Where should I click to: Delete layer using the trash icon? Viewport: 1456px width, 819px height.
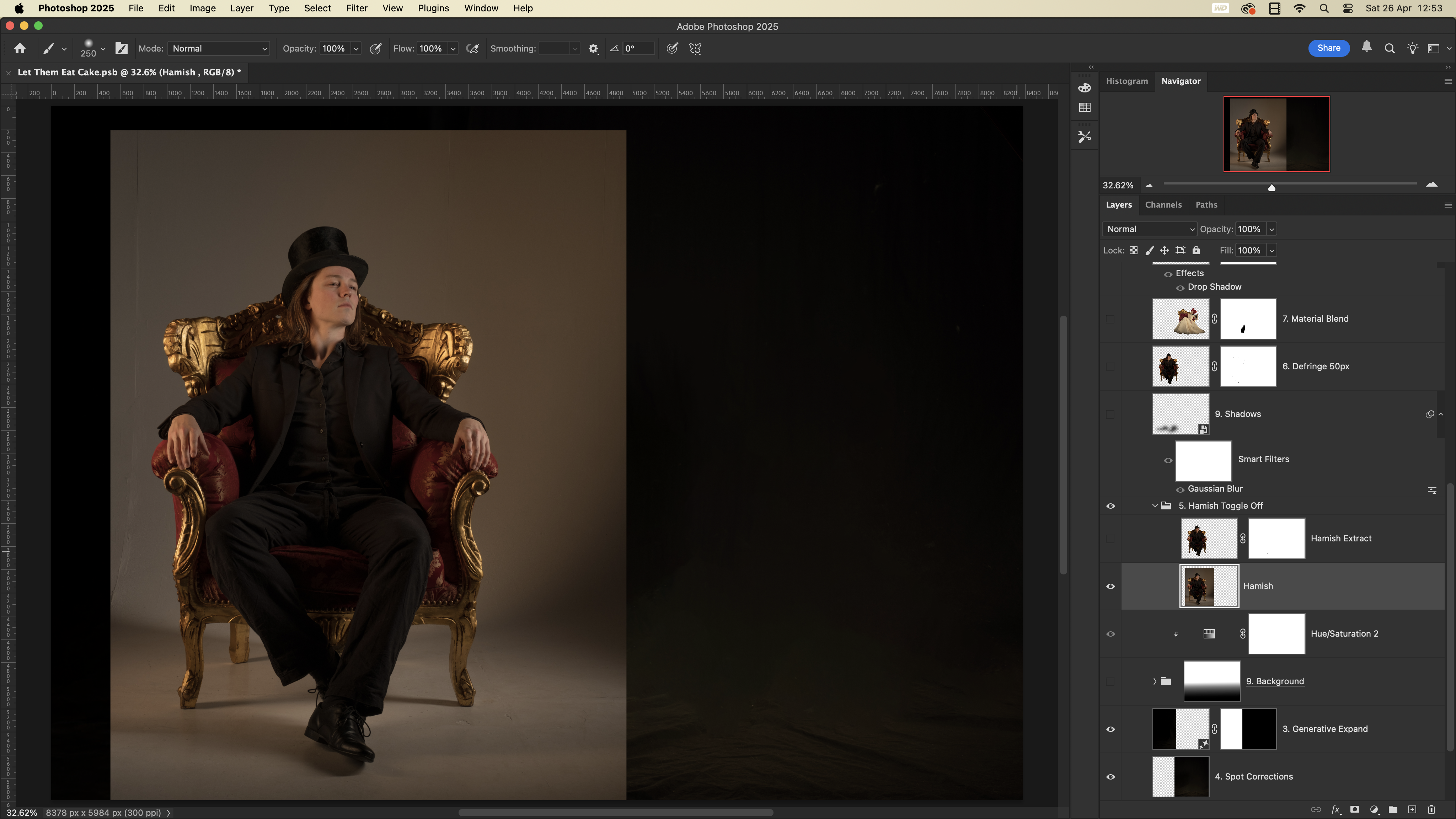(x=1431, y=809)
